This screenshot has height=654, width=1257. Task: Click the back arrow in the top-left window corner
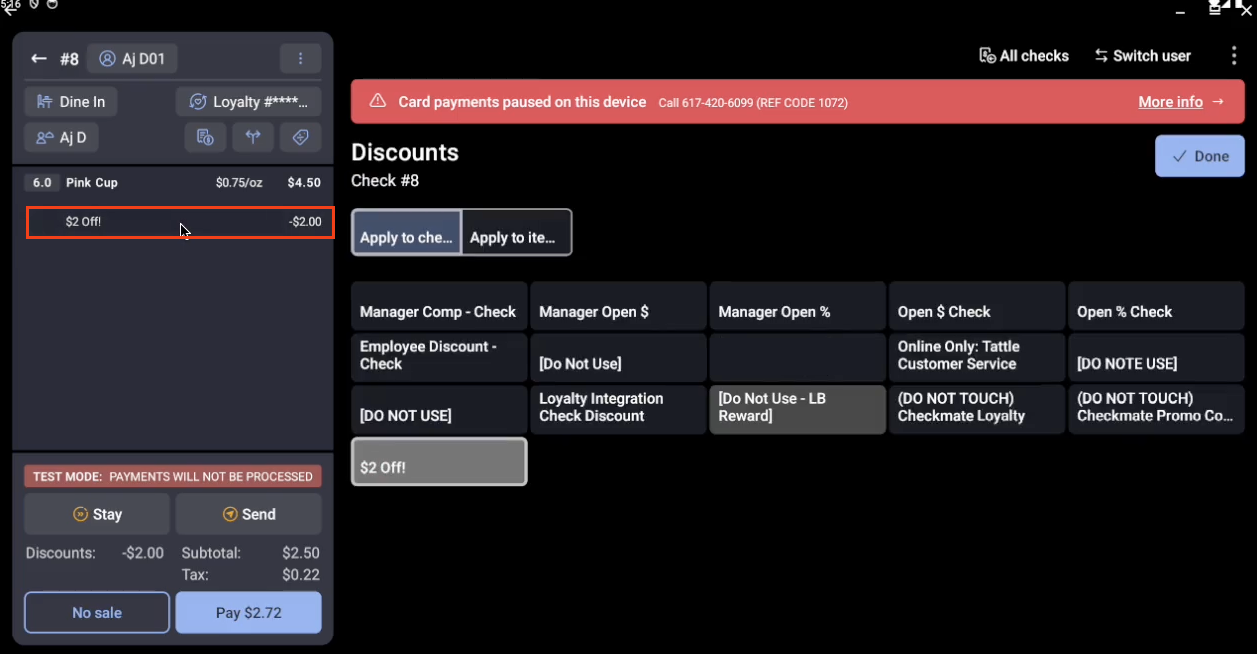10,9
